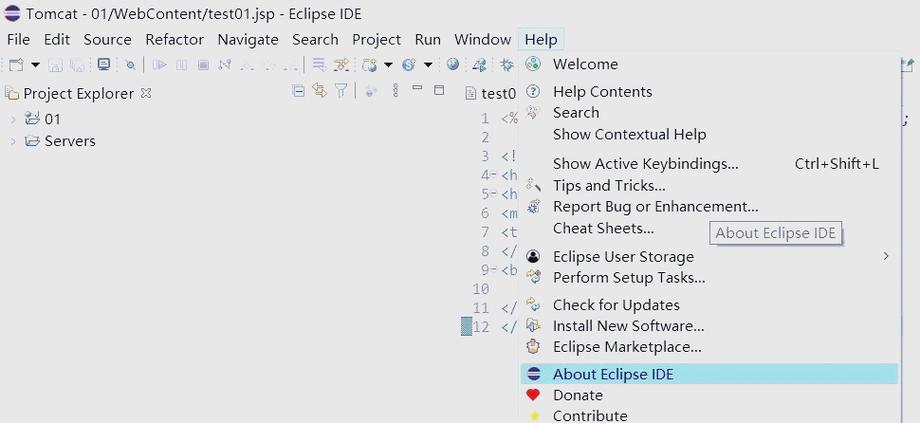
Task: Click the filter funnel icon in Project Explorer
Action: point(341,91)
